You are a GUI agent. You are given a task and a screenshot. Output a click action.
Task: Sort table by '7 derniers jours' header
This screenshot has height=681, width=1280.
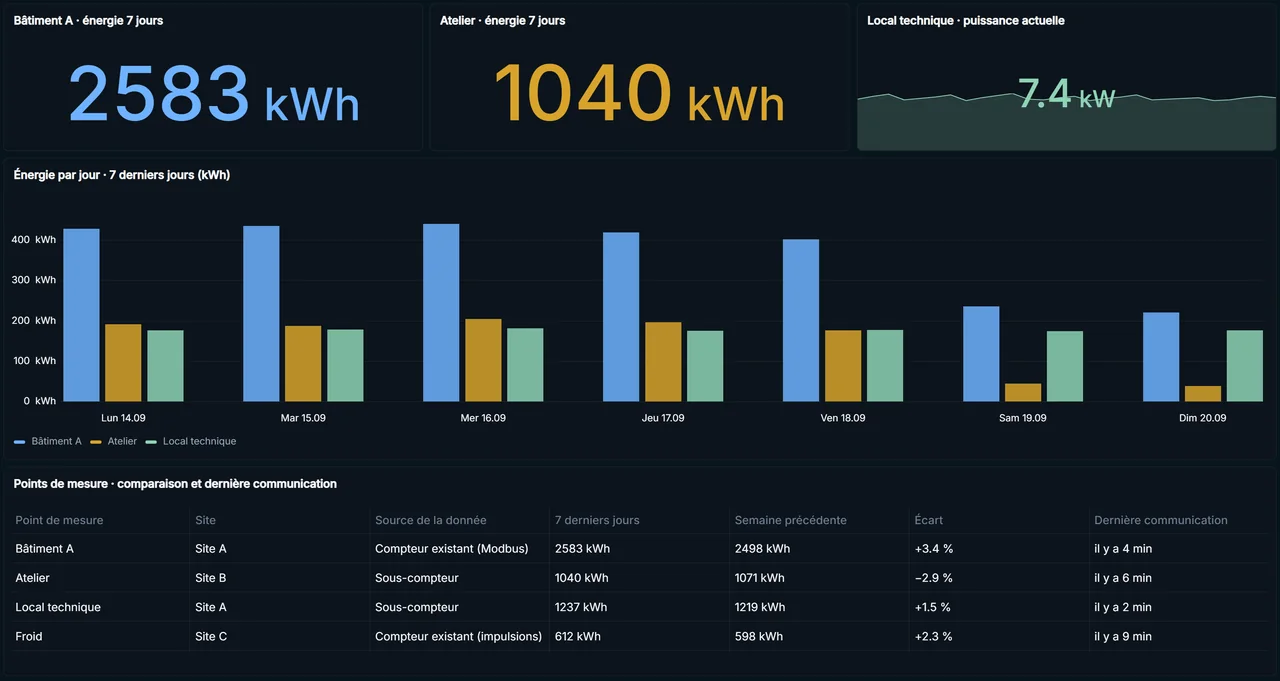click(x=597, y=520)
